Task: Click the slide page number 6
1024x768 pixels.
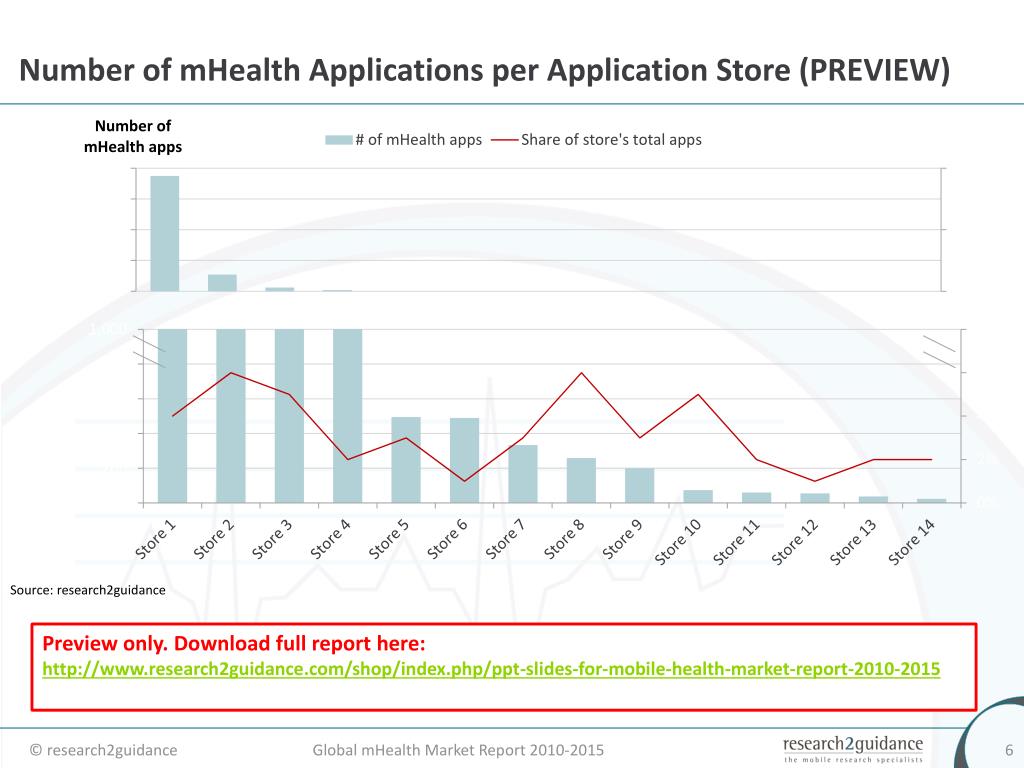Action: pyautogui.click(x=1009, y=750)
